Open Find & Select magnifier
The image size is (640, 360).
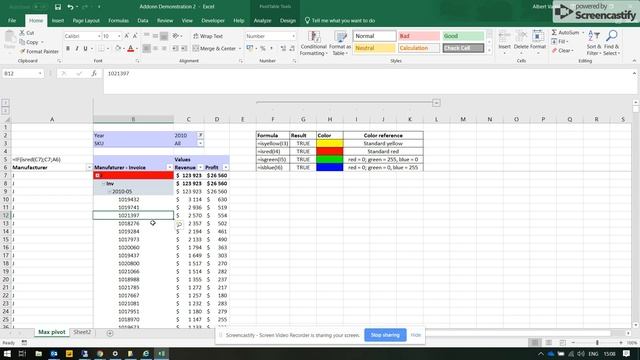tap(611, 42)
